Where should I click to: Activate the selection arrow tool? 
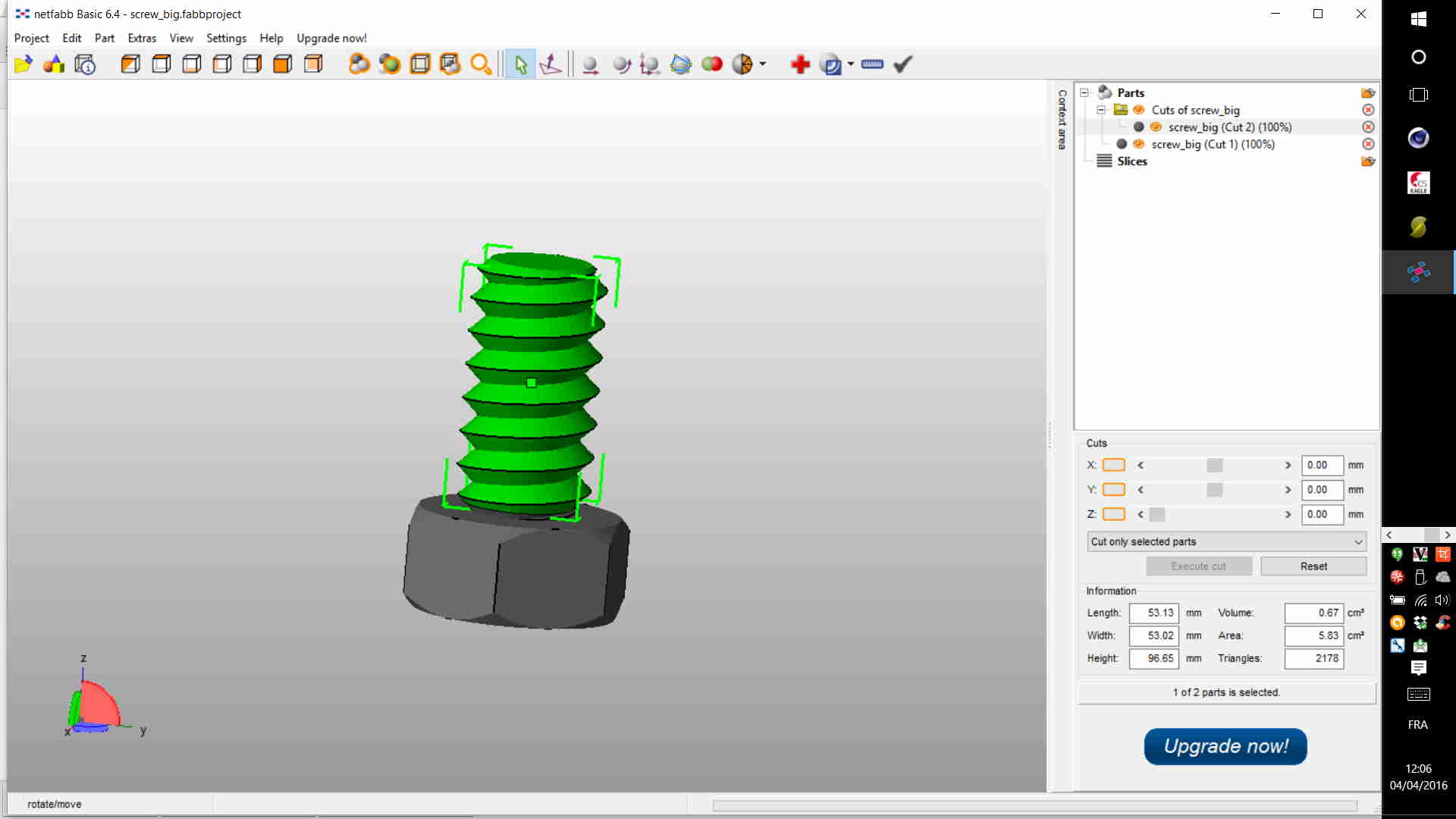(x=520, y=64)
